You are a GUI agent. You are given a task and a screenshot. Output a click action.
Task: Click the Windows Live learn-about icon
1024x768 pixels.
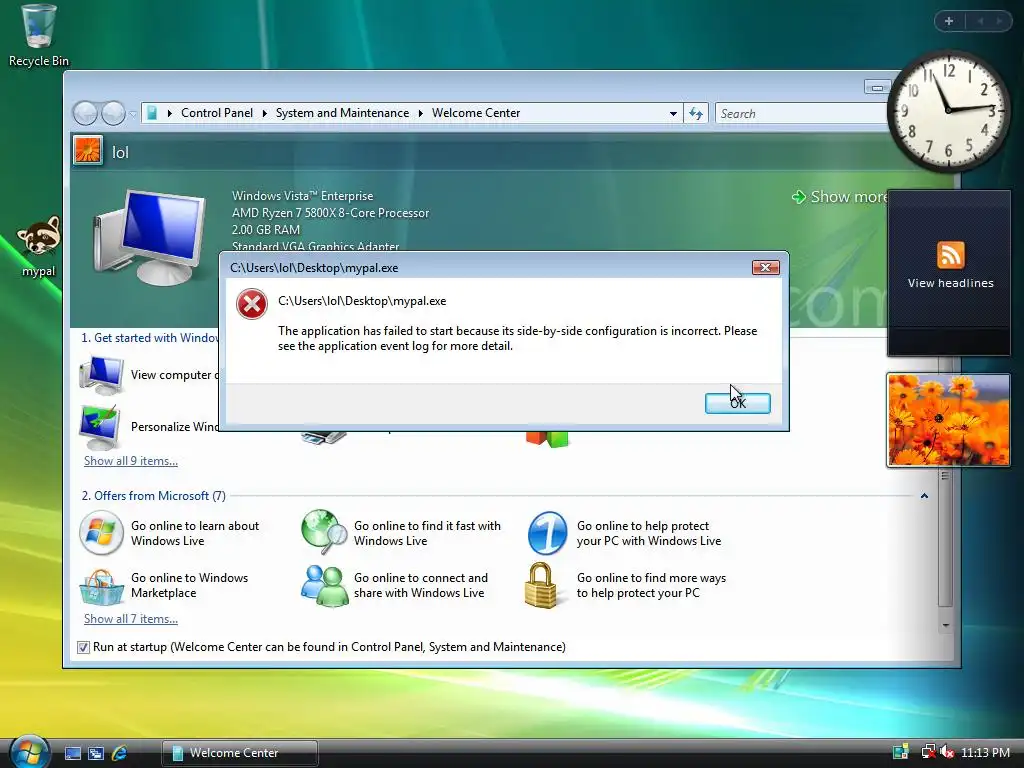coord(101,533)
